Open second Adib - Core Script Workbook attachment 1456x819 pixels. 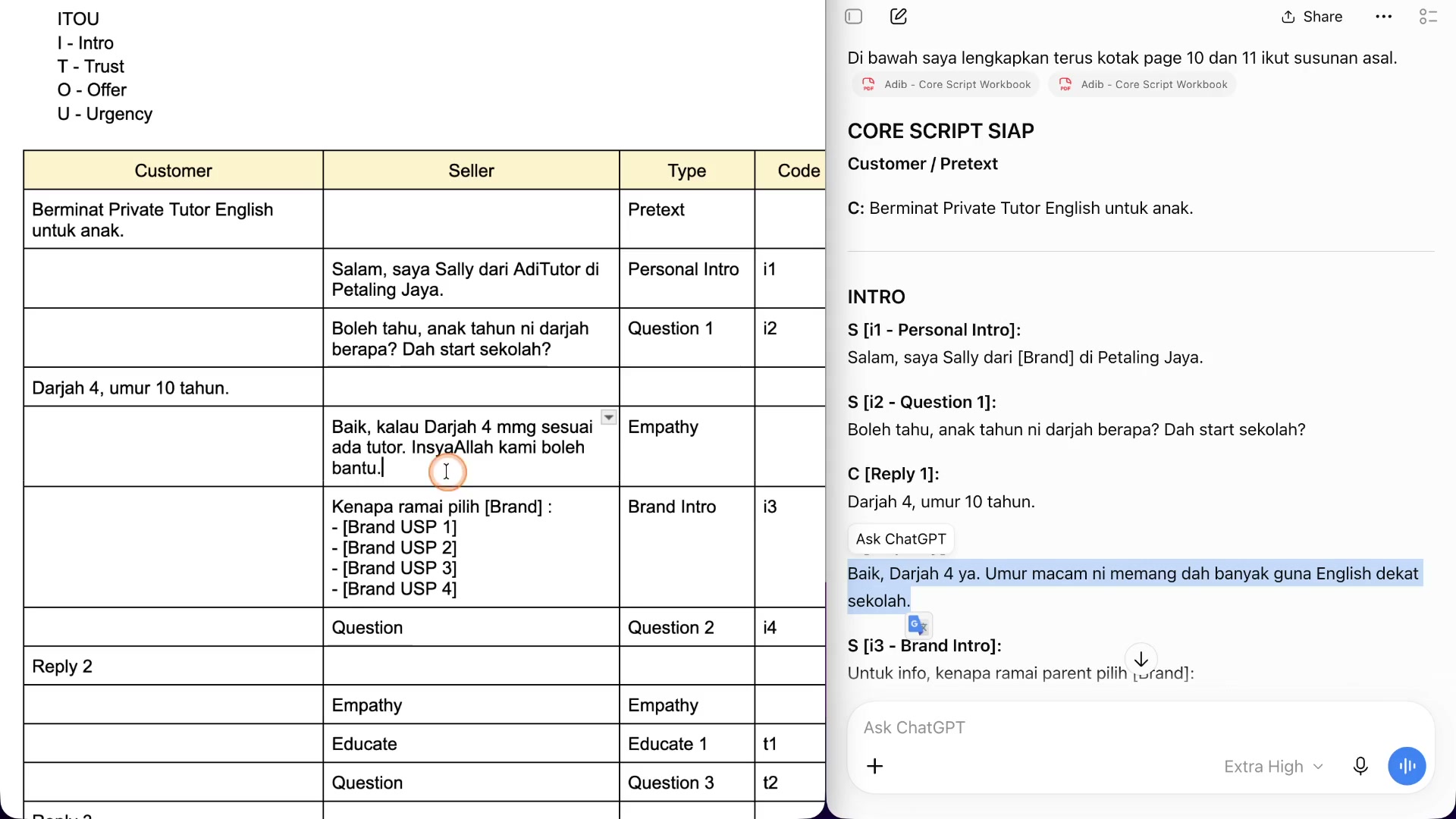click(1143, 84)
